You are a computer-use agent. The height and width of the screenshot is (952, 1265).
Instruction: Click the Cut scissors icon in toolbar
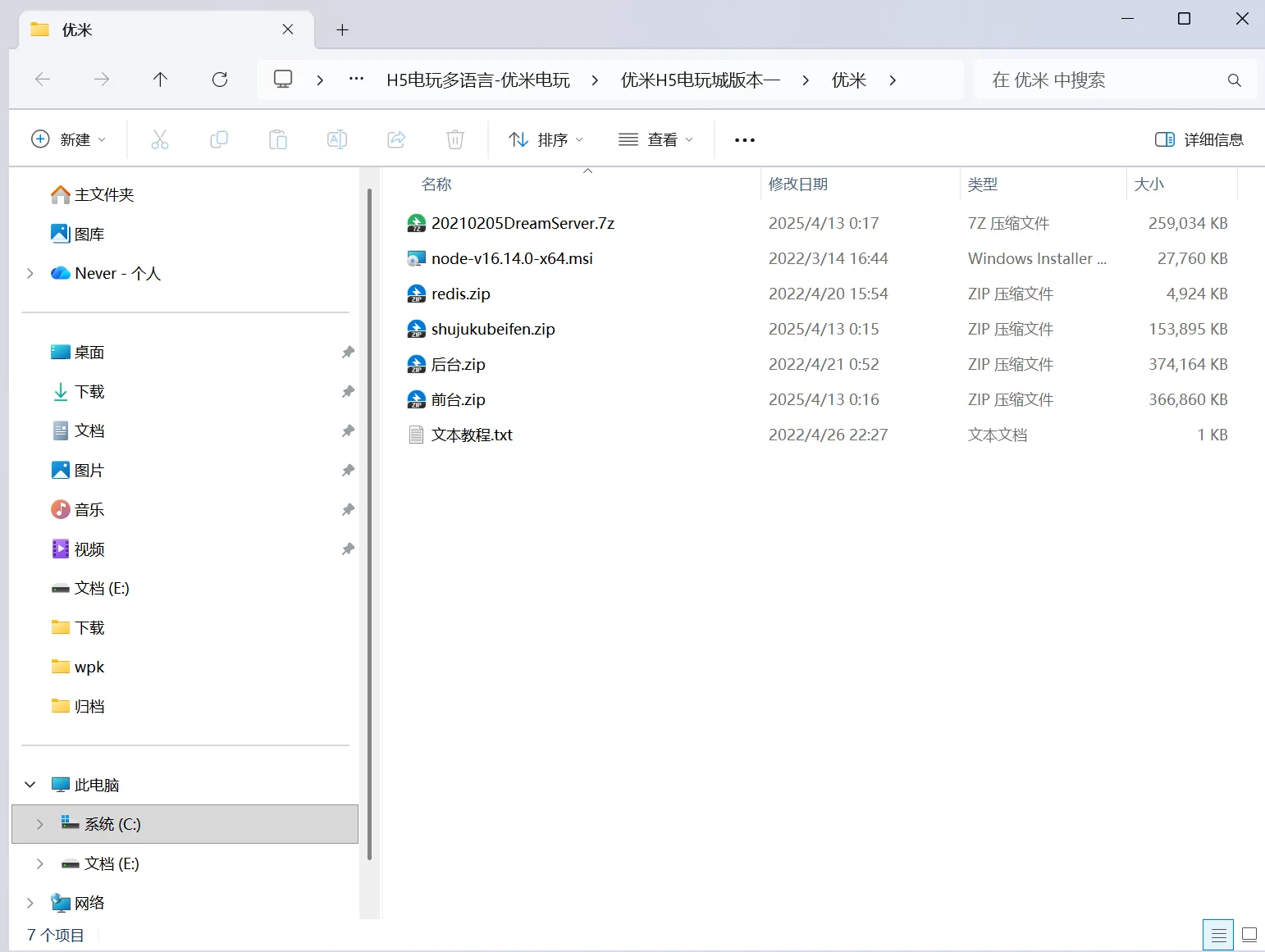(160, 139)
